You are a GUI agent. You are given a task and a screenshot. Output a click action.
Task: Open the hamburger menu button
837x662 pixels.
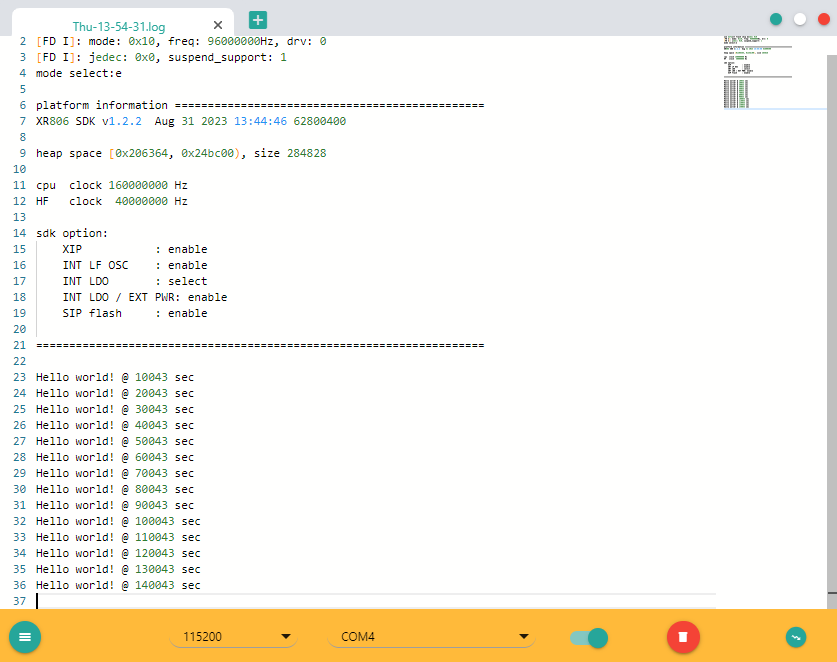[25, 636]
